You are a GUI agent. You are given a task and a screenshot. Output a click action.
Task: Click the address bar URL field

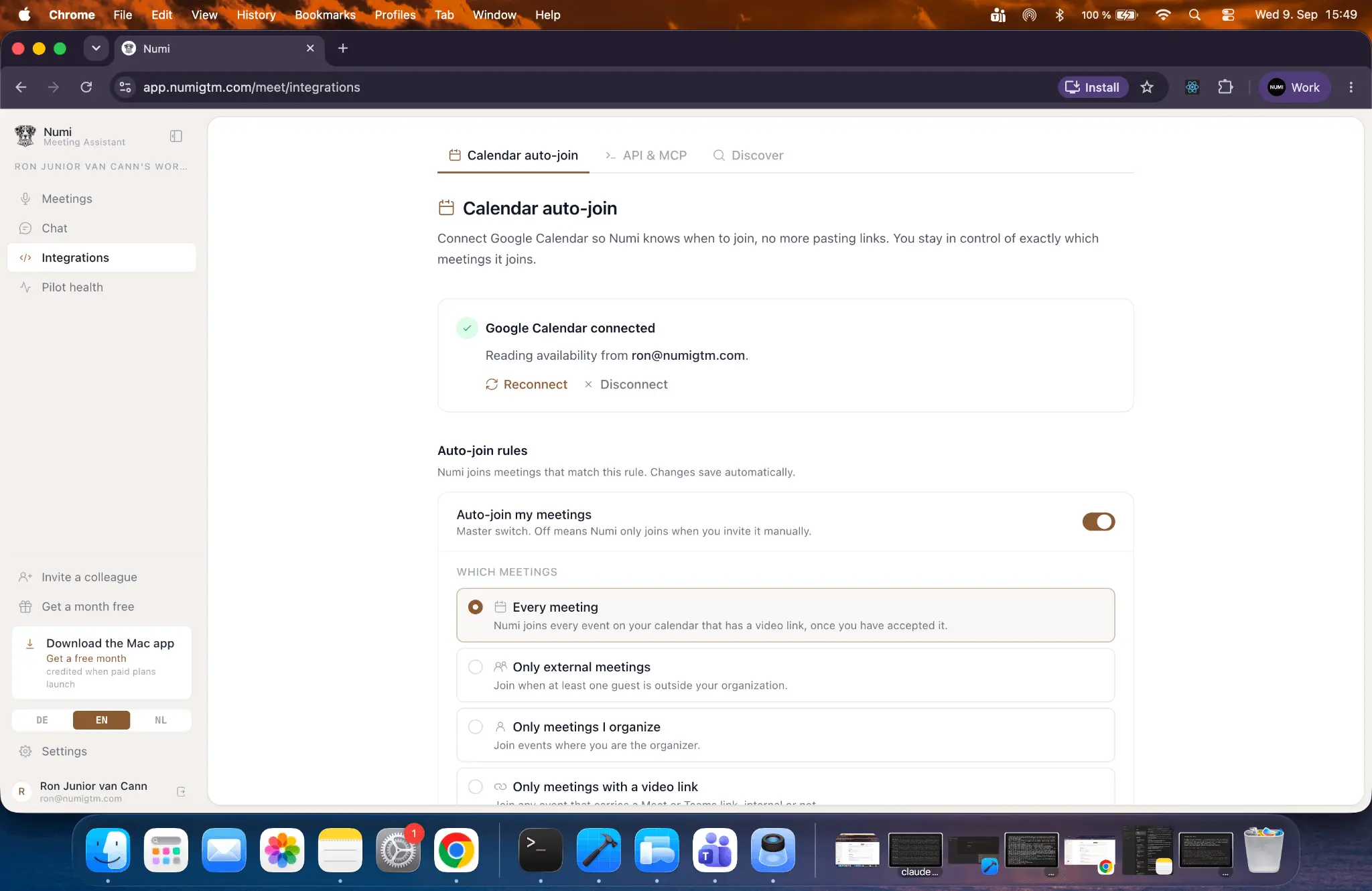(x=590, y=87)
